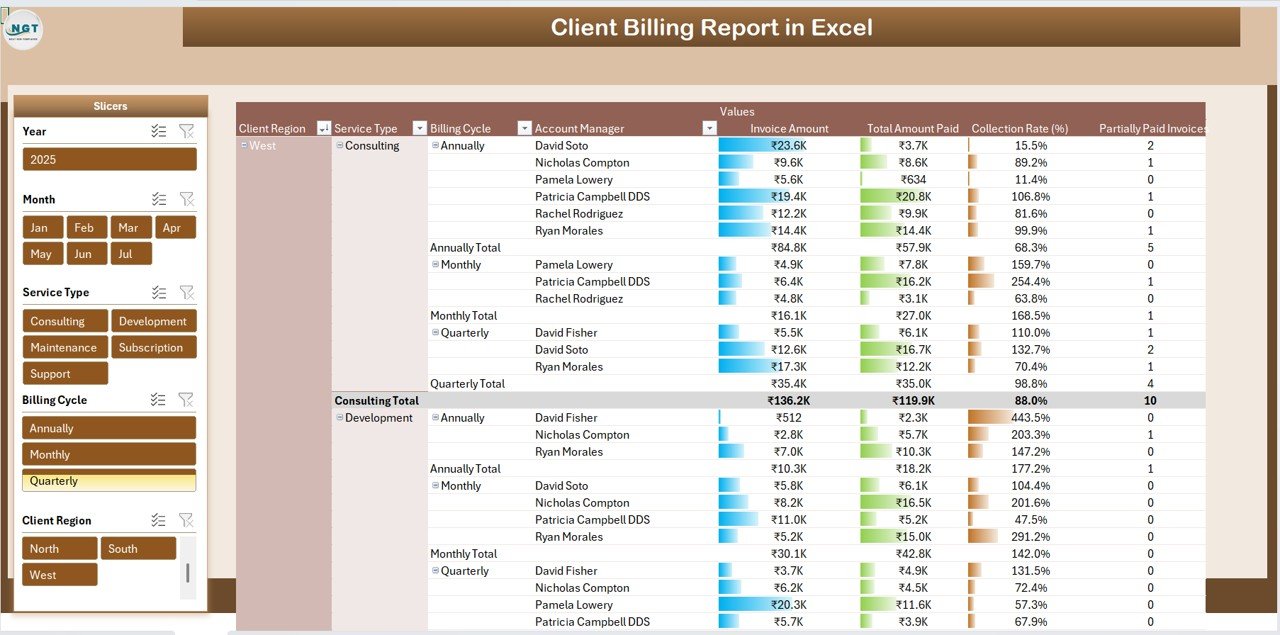This screenshot has width=1280, height=635.
Task: Clear filter on the Year slicer
Action: pos(186,131)
